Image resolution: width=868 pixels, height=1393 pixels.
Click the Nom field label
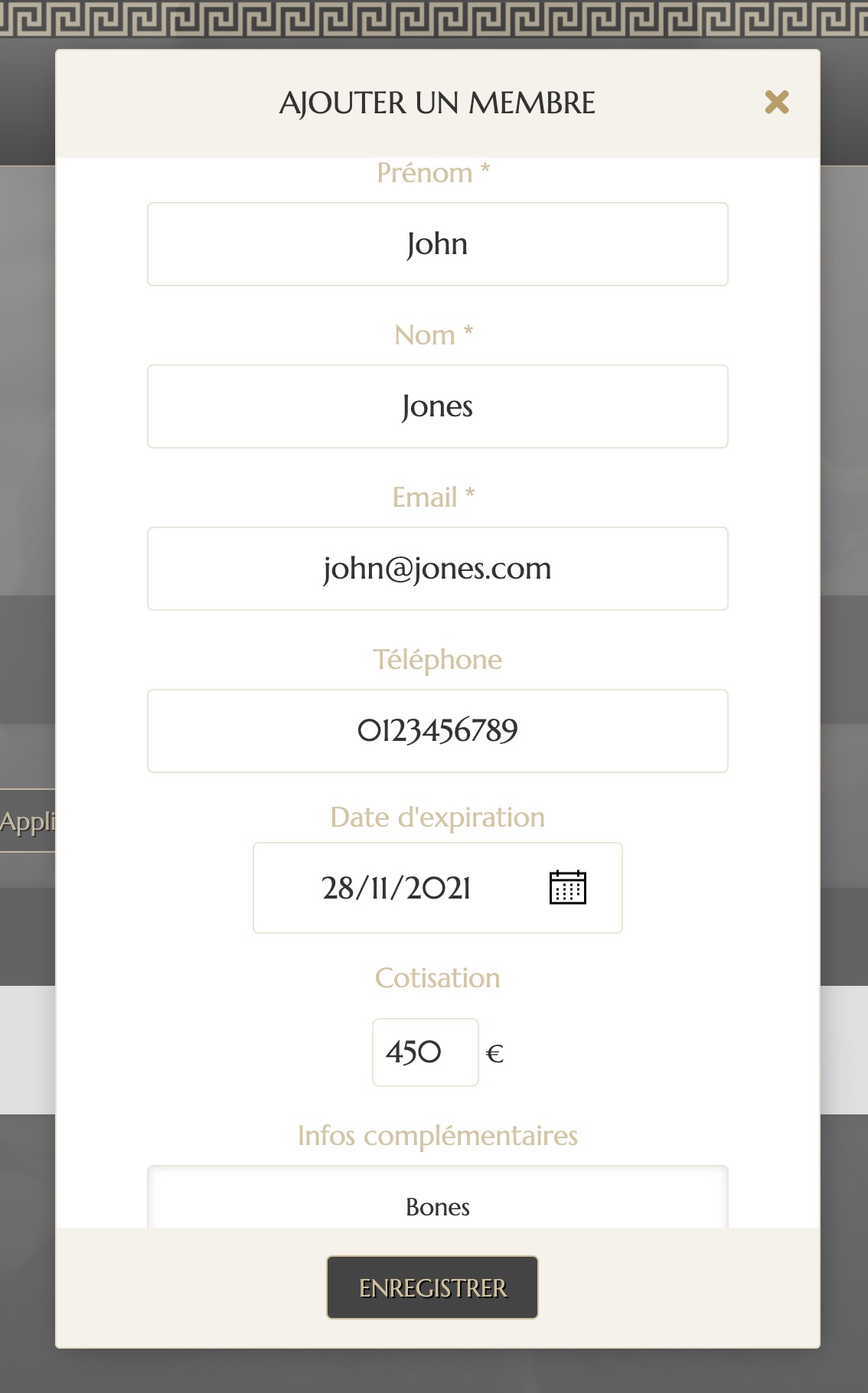pyautogui.click(x=433, y=335)
